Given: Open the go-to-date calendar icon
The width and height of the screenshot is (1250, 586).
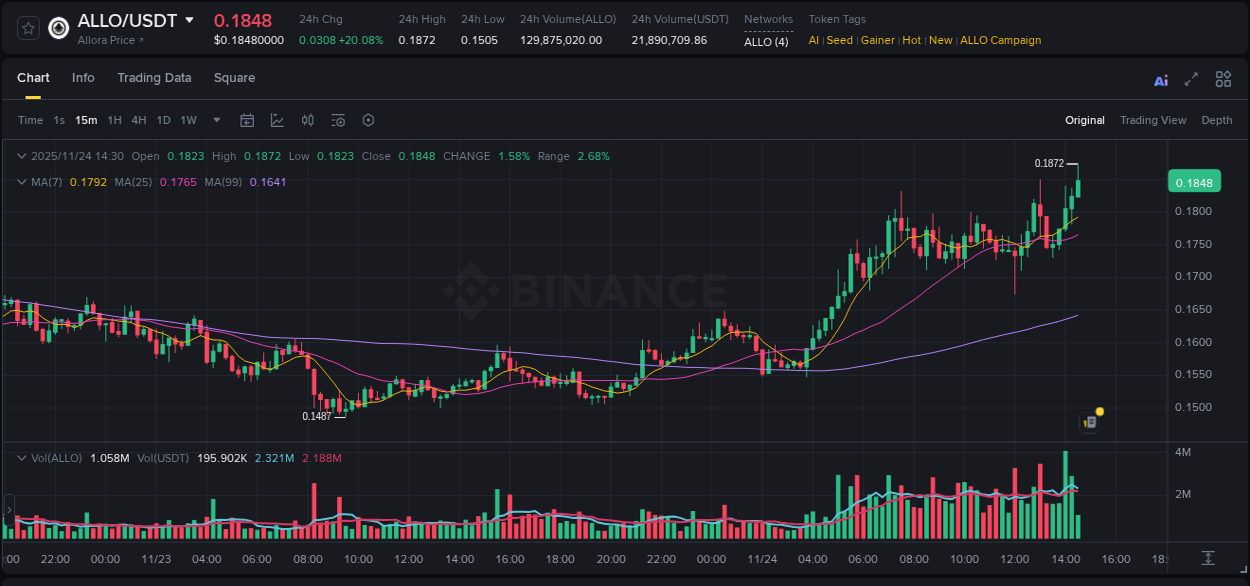Looking at the screenshot, I should [x=247, y=120].
